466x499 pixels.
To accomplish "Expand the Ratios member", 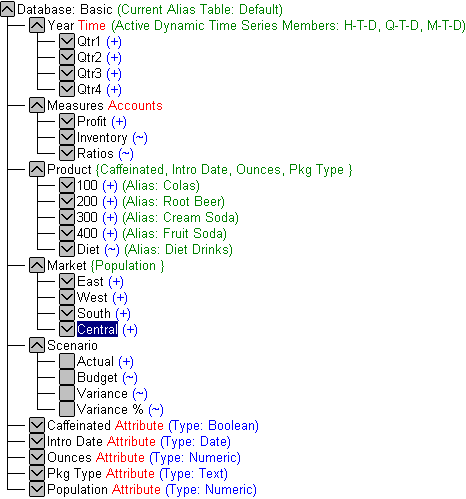I will [x=67, y=153].
